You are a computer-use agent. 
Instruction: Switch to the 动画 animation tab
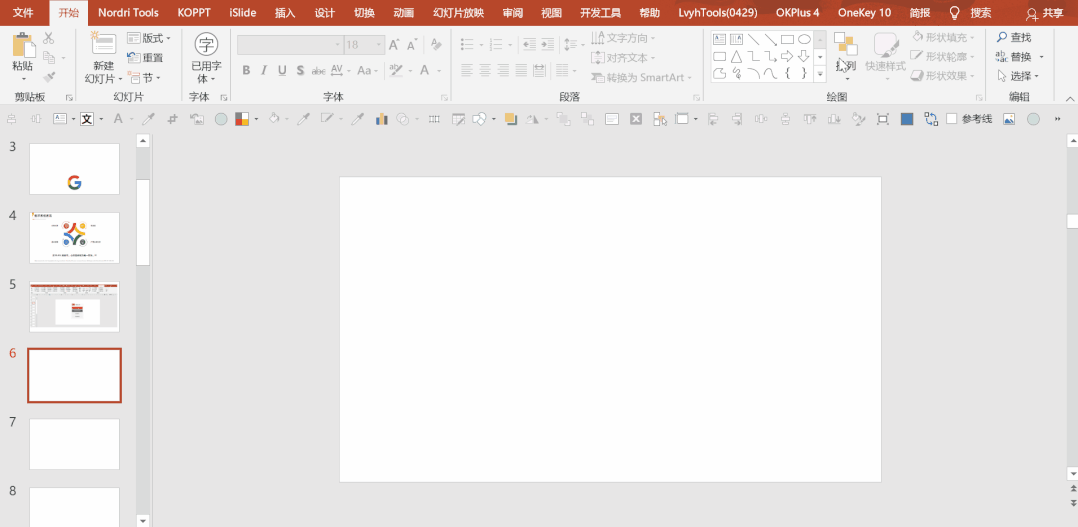click(x=404, y=12)
